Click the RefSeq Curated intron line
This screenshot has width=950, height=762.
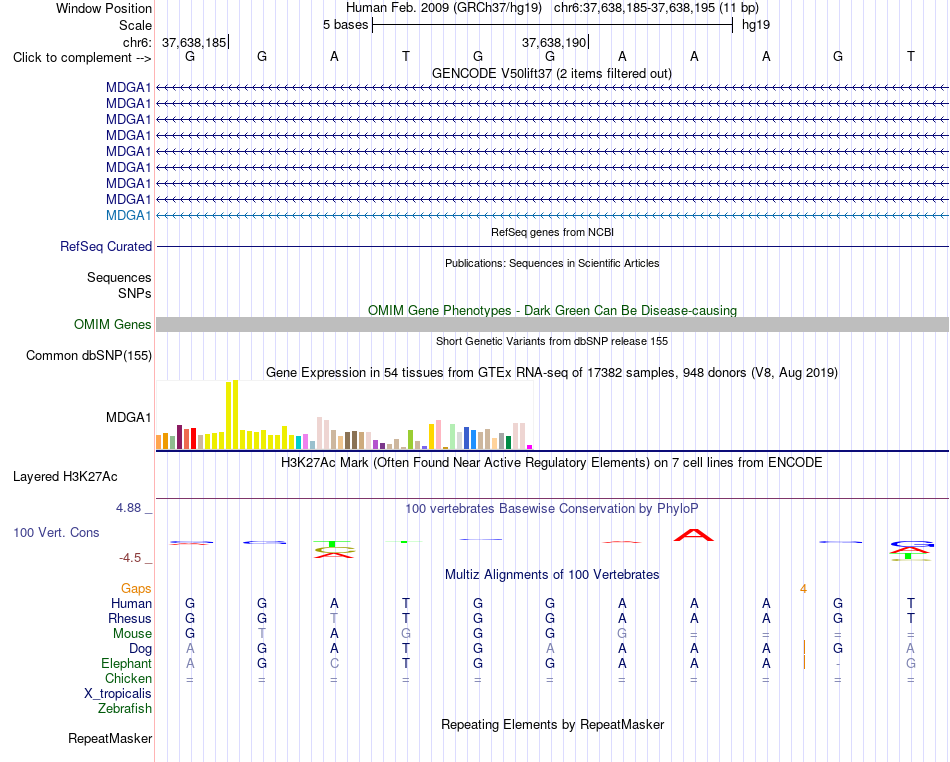tap(553, 247)
